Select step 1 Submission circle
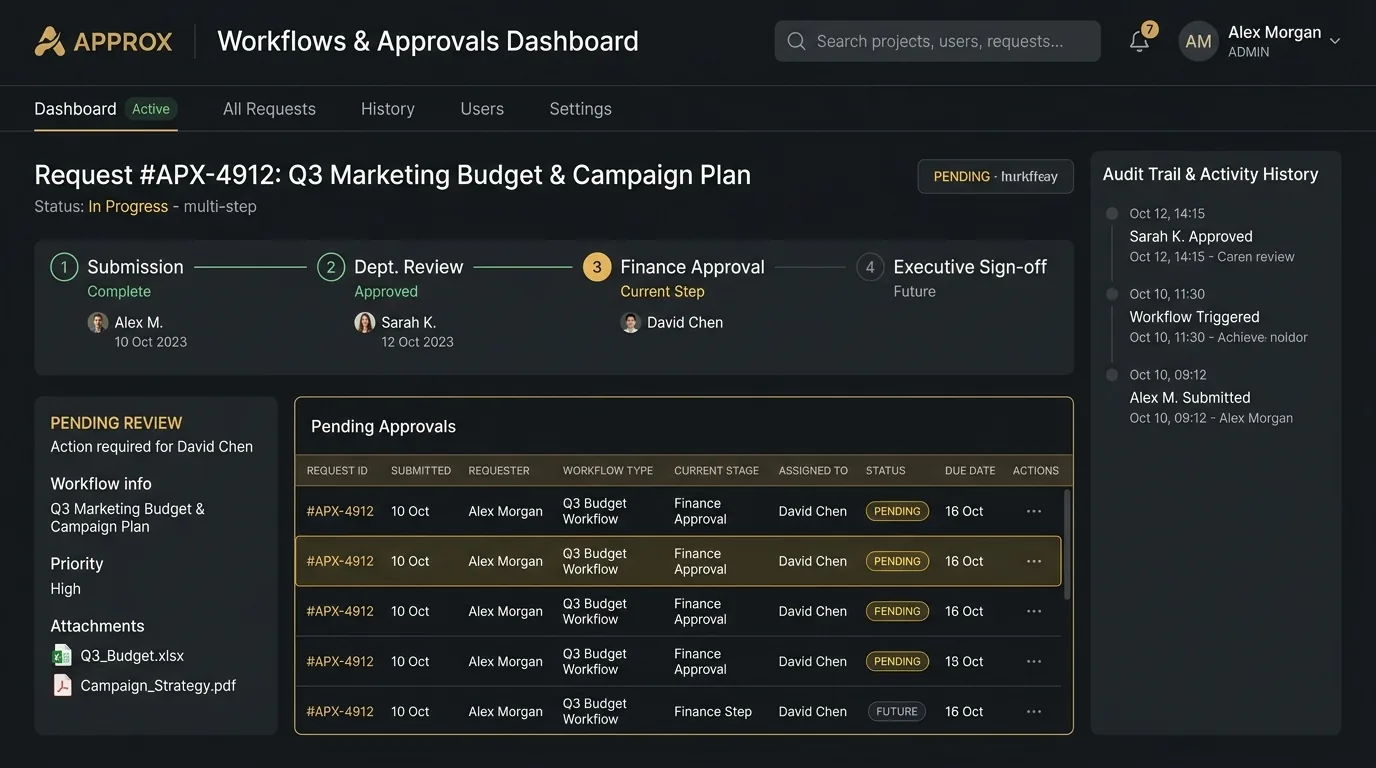1376x768 pixels. [x=64, y=267]
